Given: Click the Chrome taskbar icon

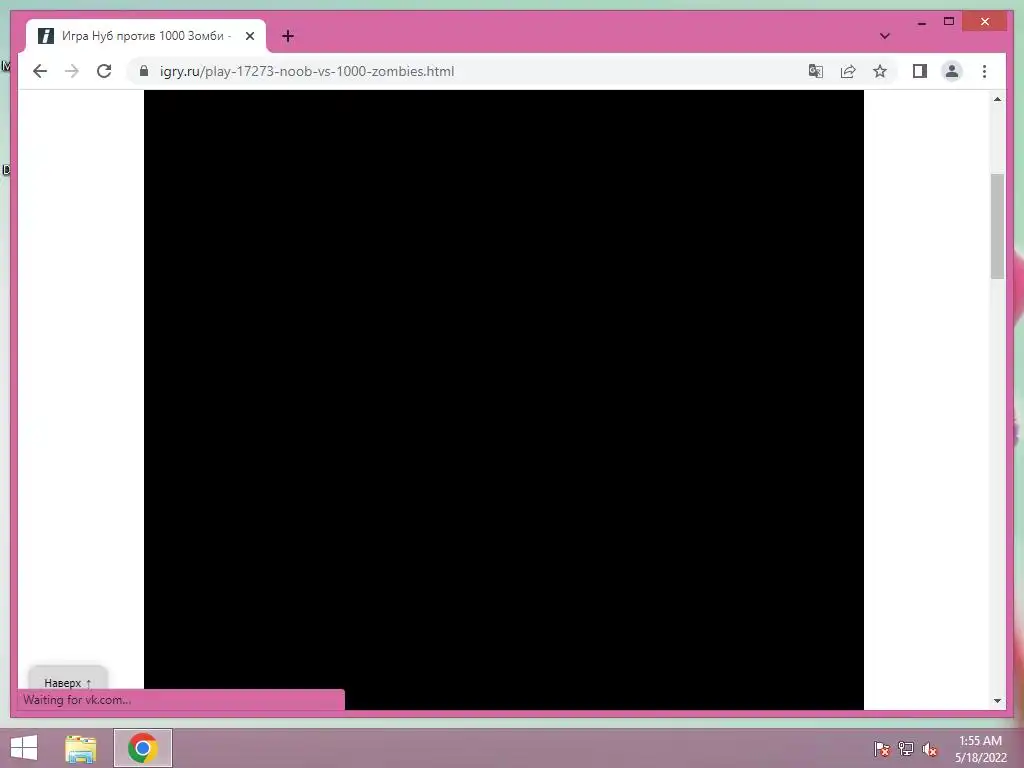Looking at the screenshot, I should click(x=143, y=748).
